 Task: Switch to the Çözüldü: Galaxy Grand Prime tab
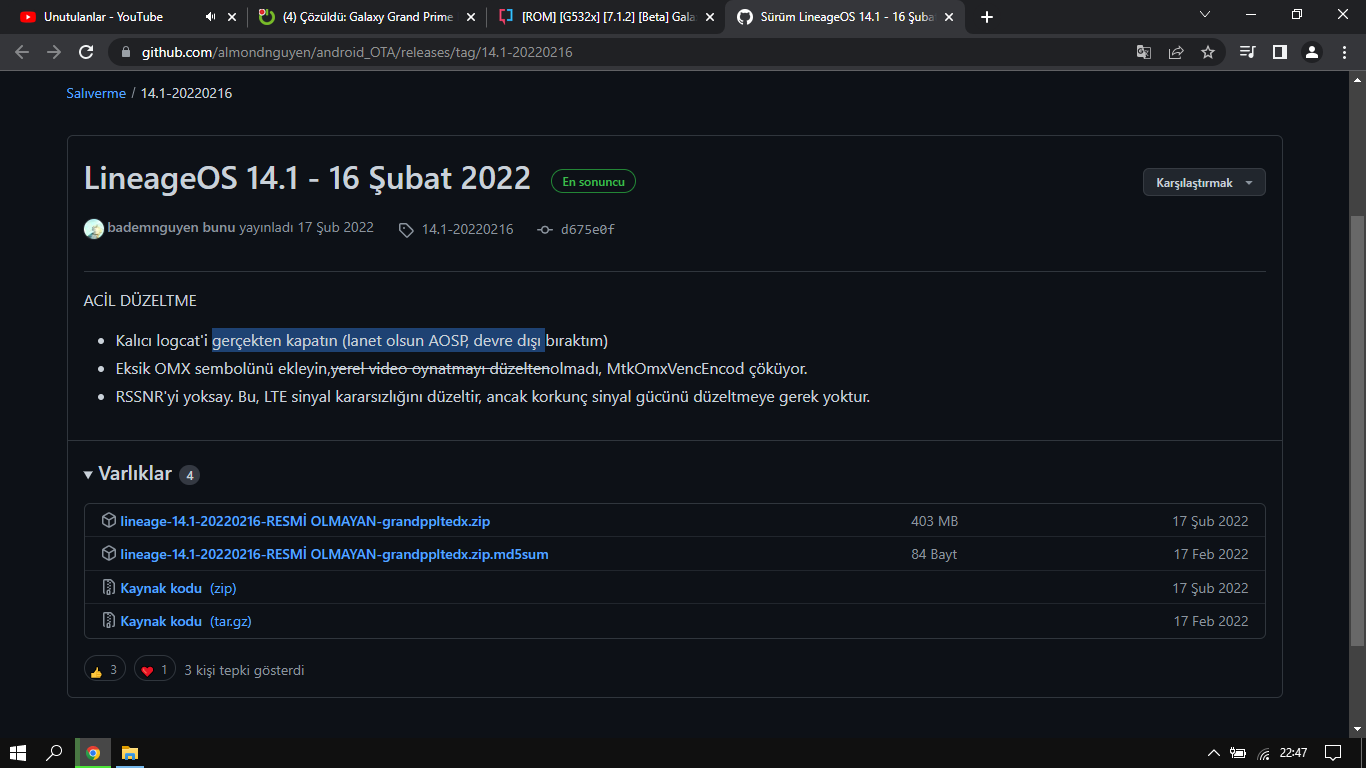pyautogui.click(x=366, y=17)
